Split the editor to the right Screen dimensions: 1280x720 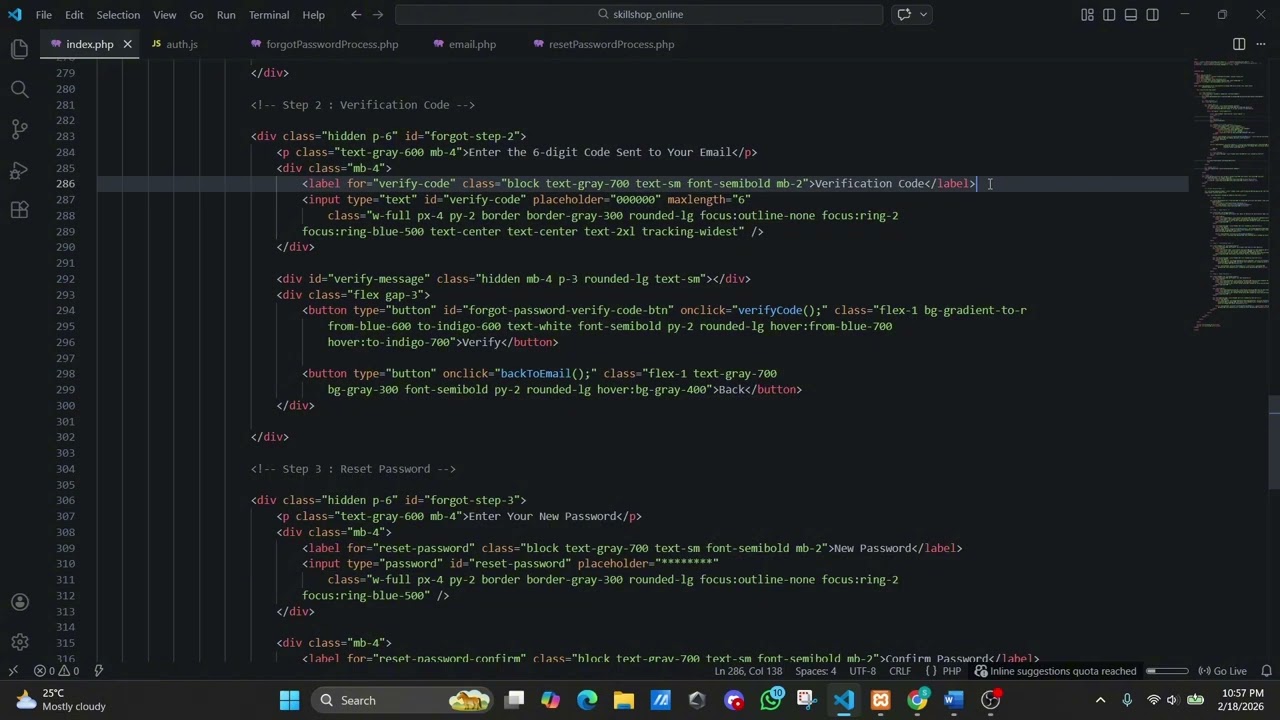point(1239,44)
